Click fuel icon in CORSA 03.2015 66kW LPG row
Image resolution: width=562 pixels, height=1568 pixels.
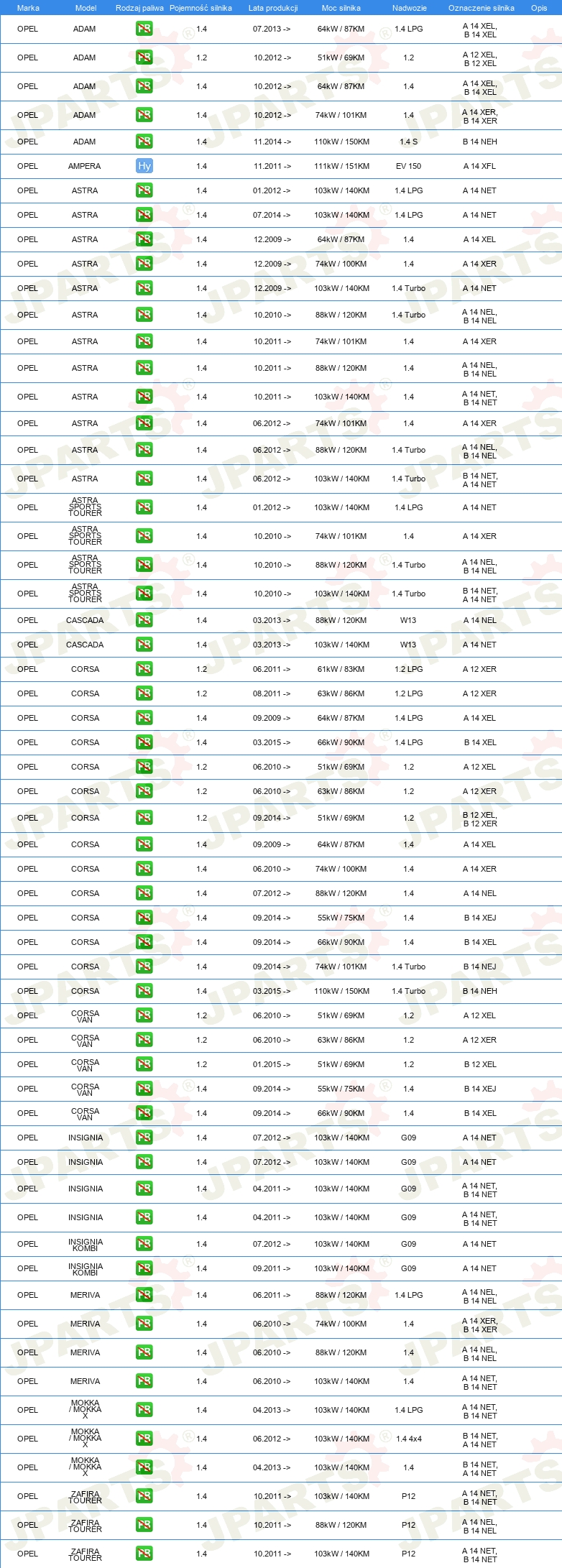click(x=144, y=742)
